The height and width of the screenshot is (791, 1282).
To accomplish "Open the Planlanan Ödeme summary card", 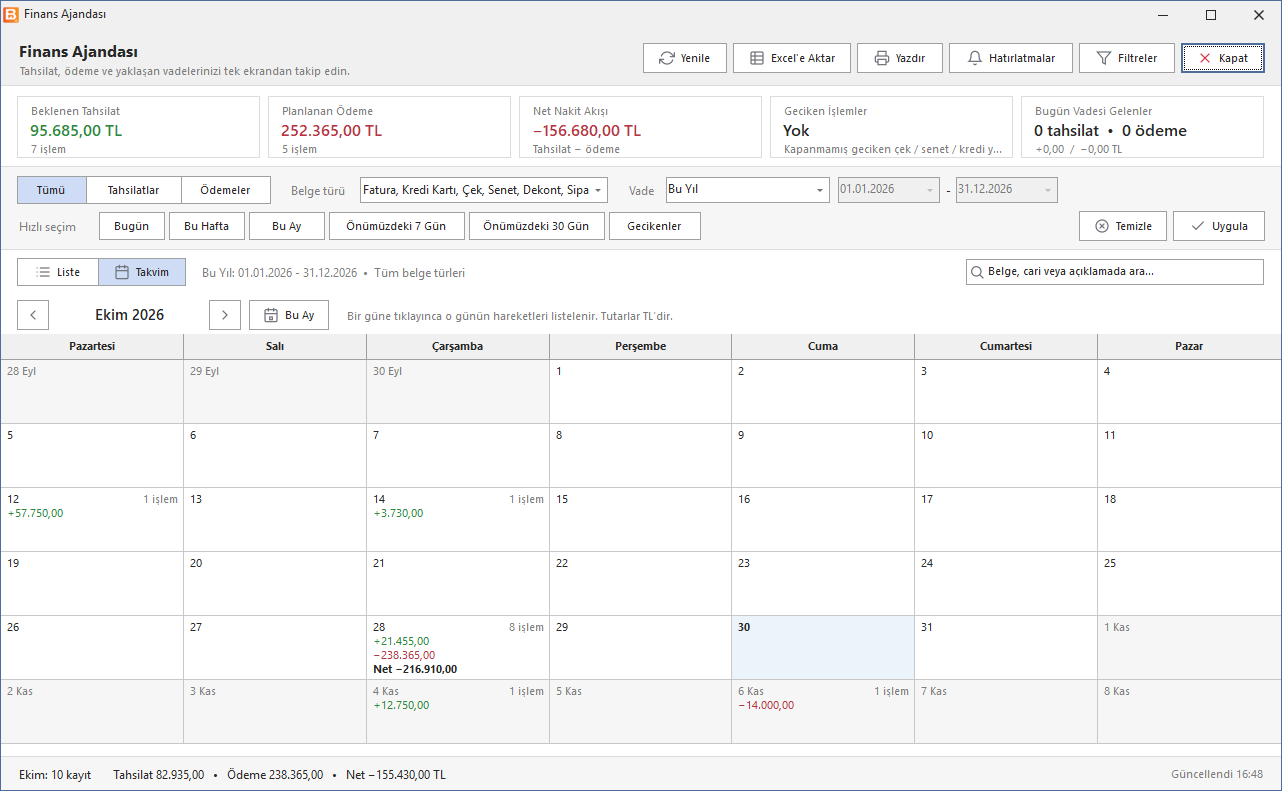I will click(x=390, y=127).
